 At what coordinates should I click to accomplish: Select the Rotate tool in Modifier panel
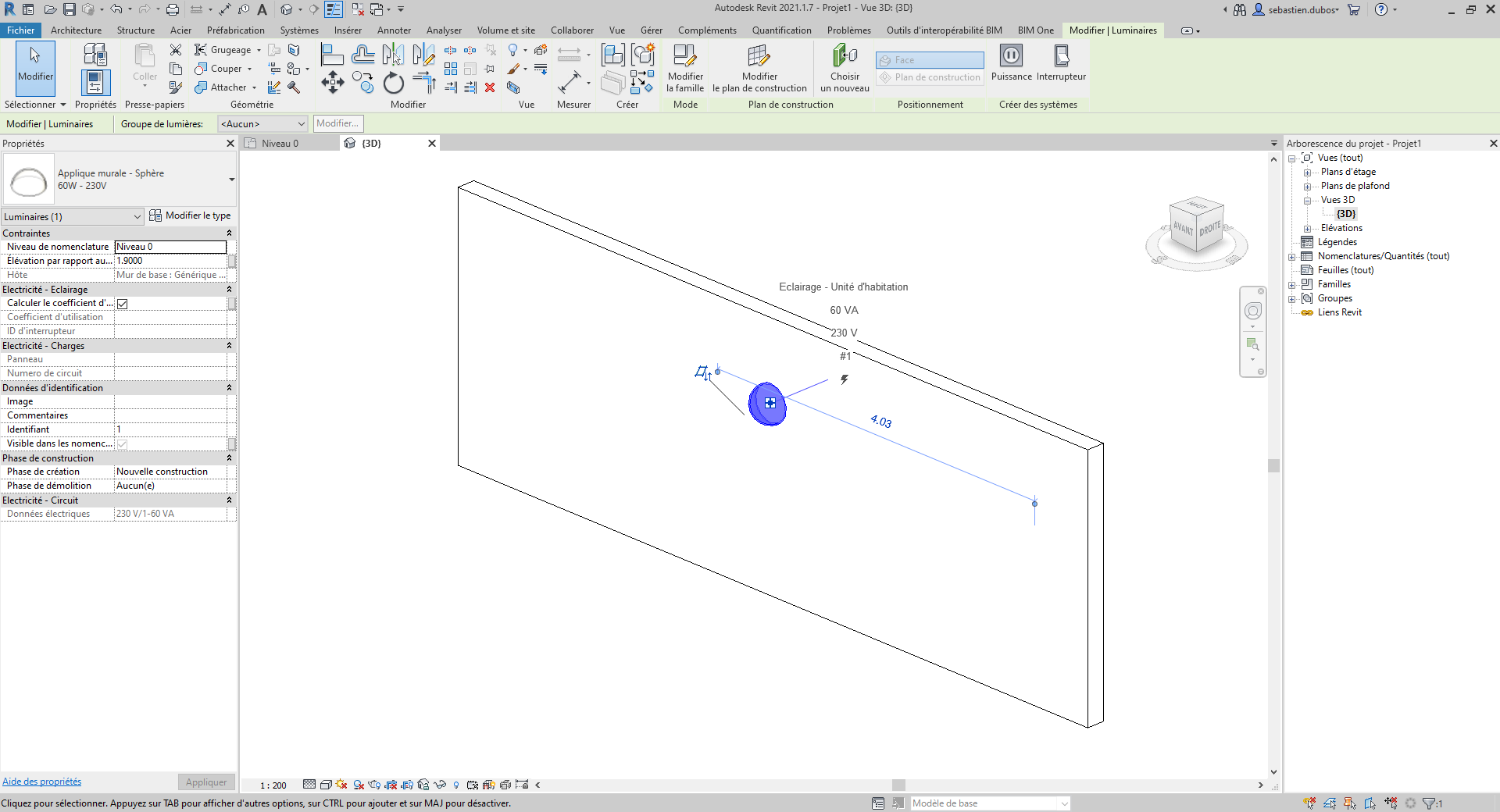394,83
